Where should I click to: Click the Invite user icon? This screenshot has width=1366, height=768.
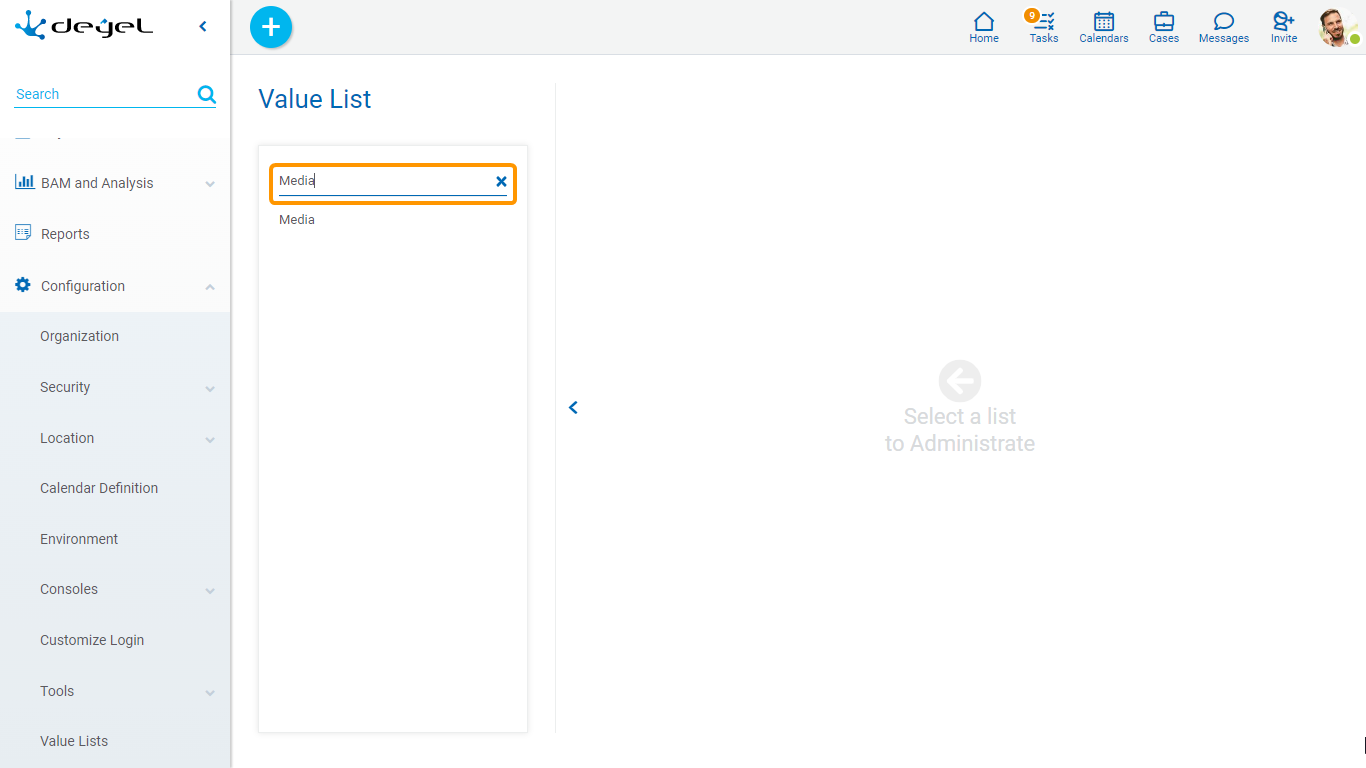1284,27
